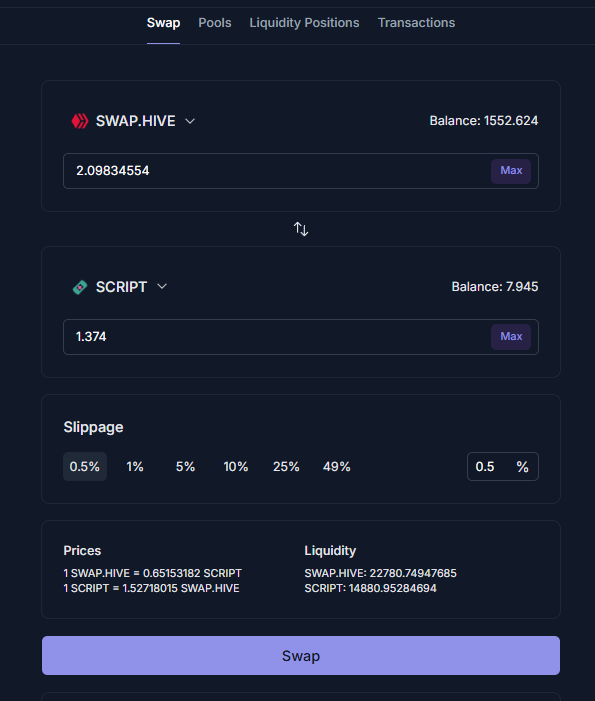
Task: Expand the SCRIPT token dropdown chevron
Action: click(162, 287)
